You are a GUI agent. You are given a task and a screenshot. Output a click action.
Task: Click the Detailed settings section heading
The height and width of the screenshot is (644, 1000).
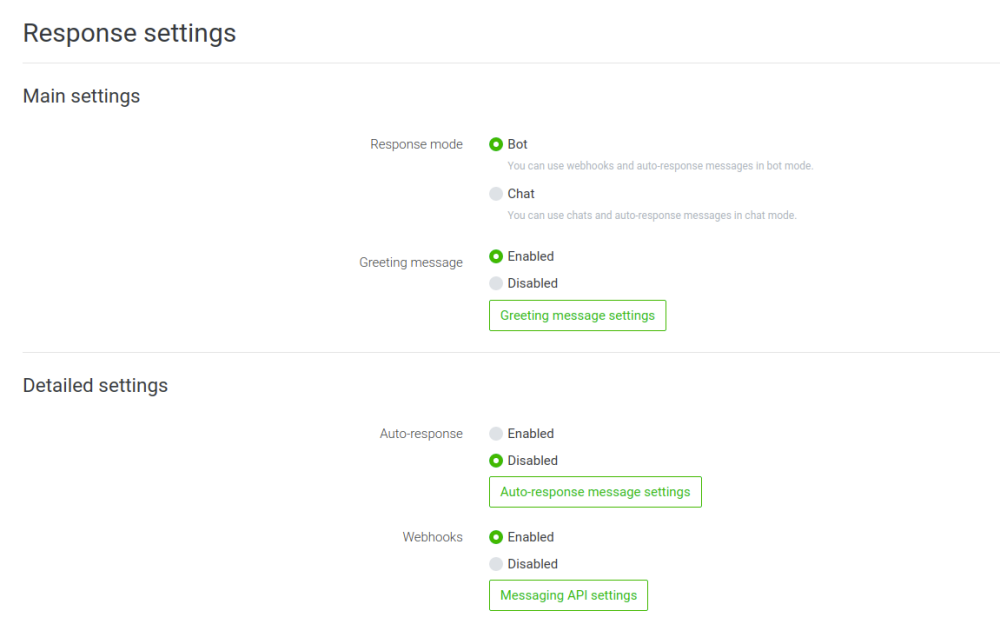pyautogui.click(x=95, y=386)
